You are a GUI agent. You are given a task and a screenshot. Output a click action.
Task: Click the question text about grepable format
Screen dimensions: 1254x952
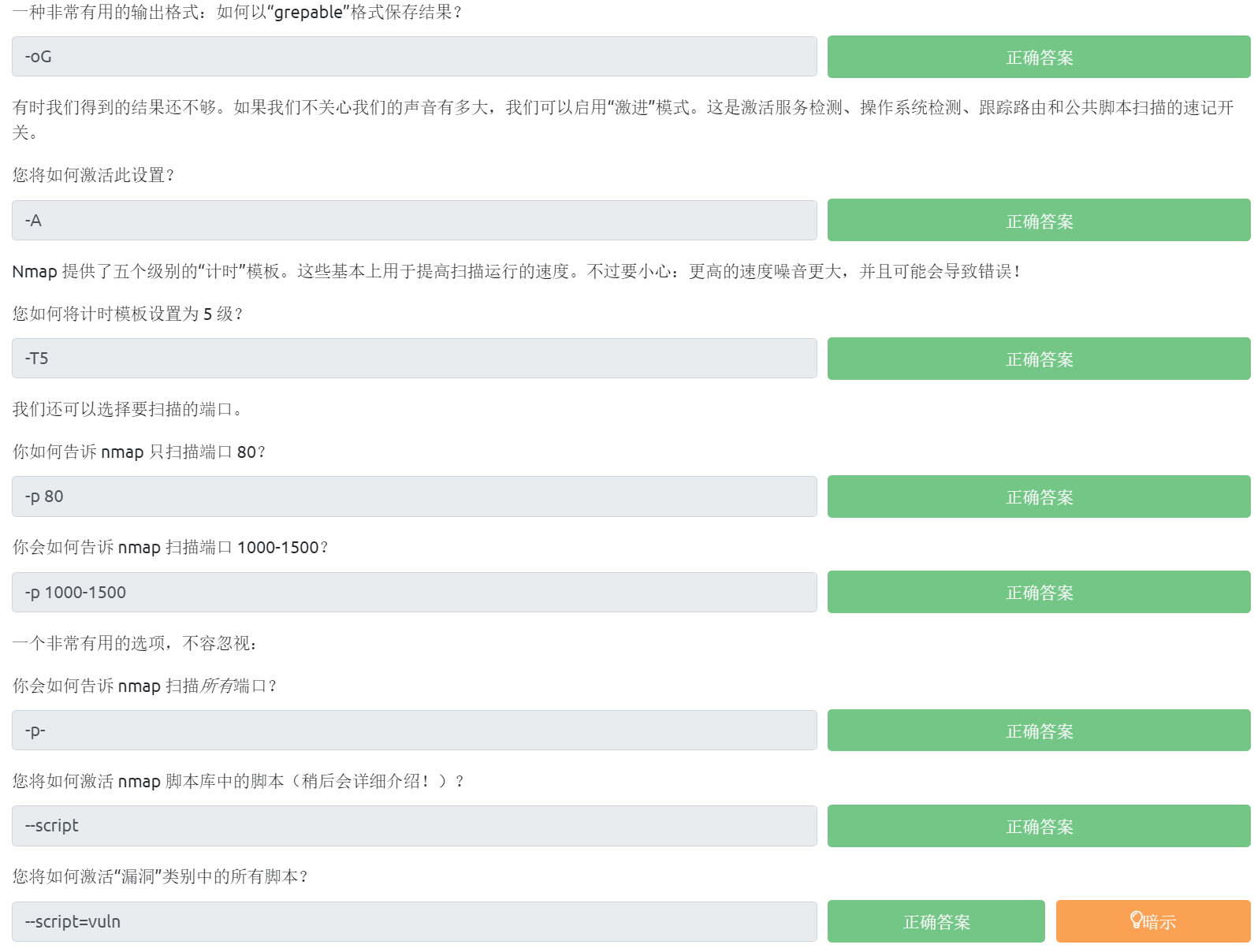coord(238,12)
